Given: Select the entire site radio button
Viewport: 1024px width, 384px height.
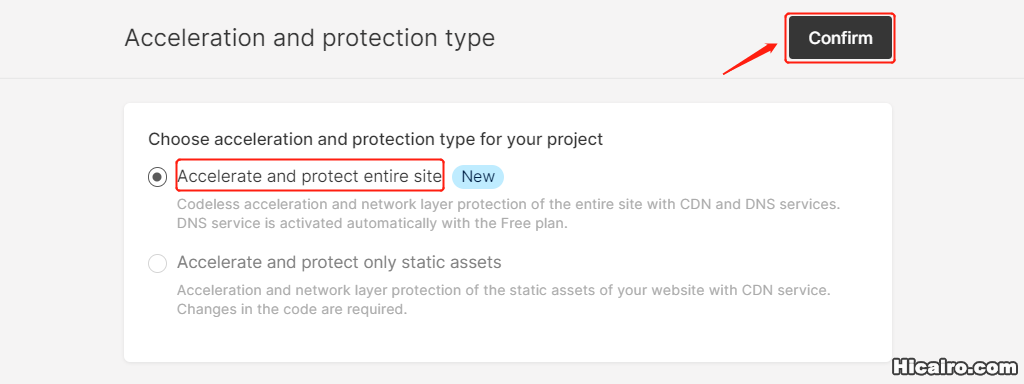Looking at the screenshot, I should point(157,176).
